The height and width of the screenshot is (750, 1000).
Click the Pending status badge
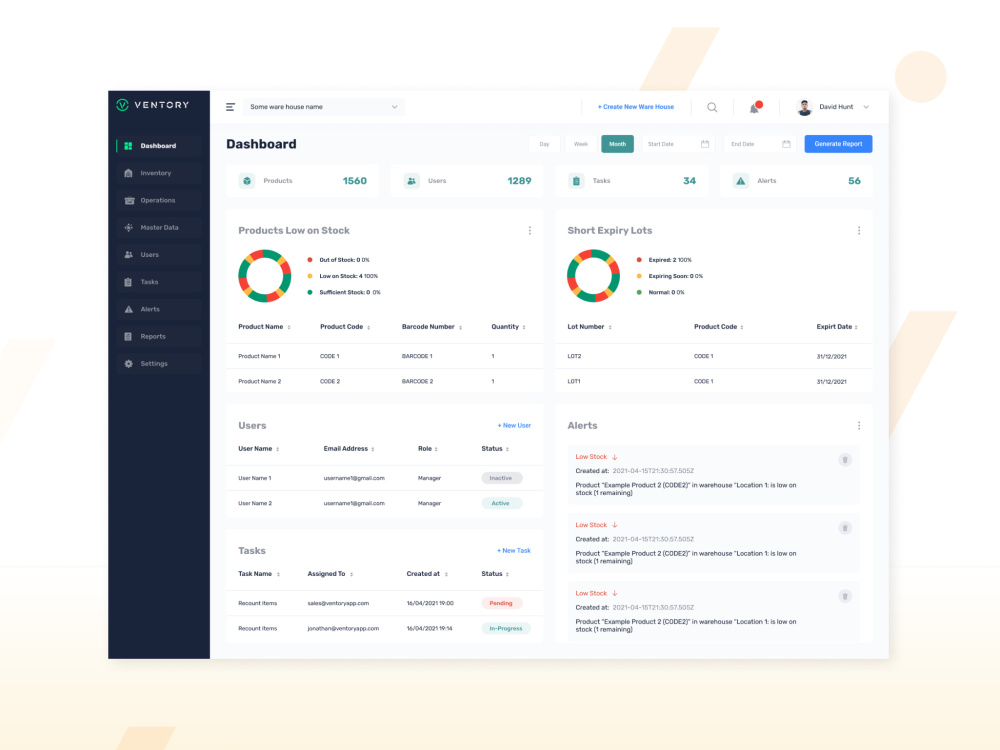point(501,603)
